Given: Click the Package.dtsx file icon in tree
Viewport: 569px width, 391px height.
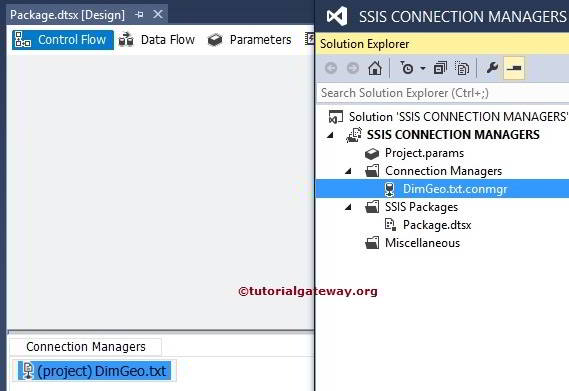Looking at the screenshot, I should tap(390, 225).
